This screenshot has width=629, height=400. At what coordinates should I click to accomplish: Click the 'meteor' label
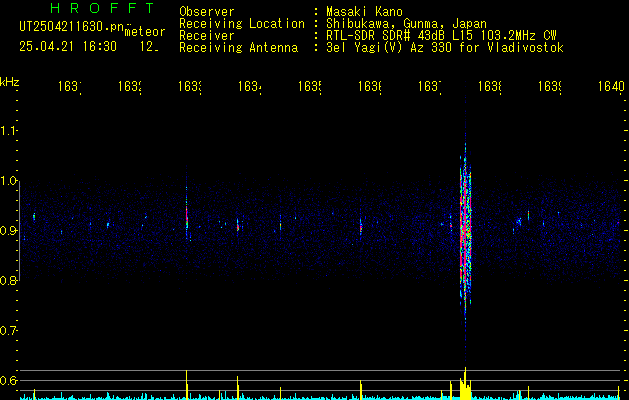click(x=145, y=32)
